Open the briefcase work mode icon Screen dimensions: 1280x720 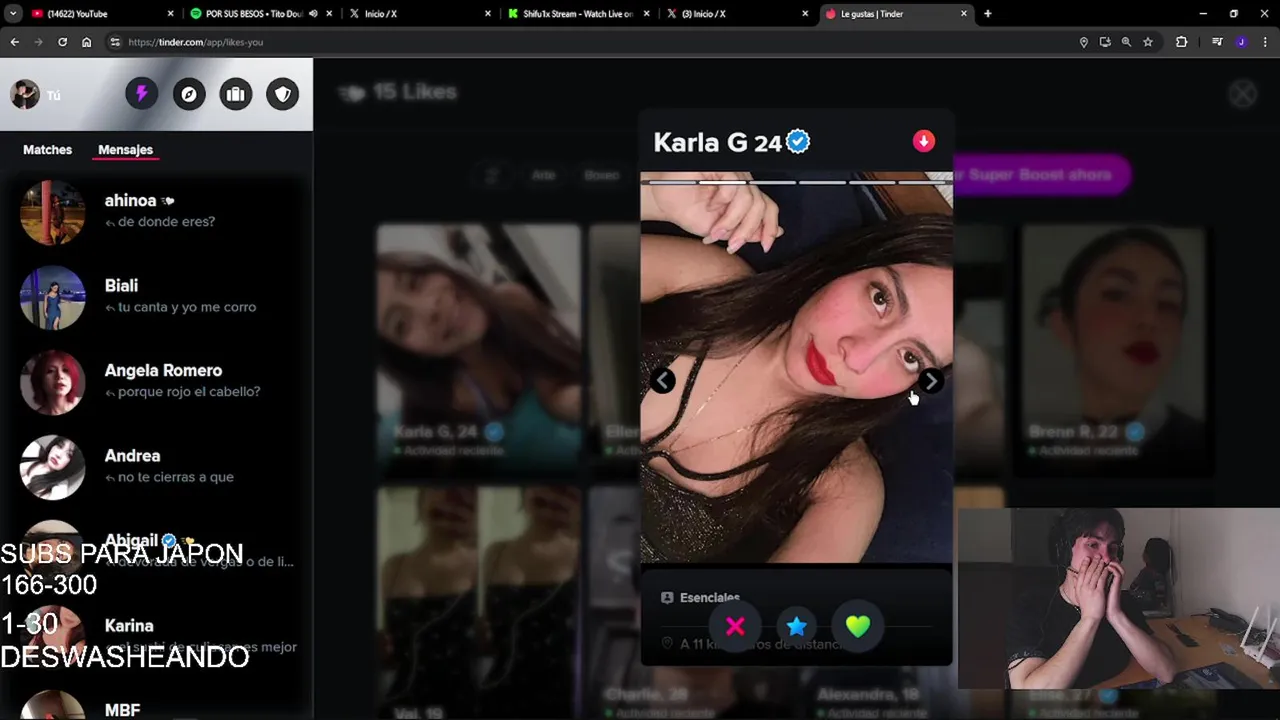236,94
